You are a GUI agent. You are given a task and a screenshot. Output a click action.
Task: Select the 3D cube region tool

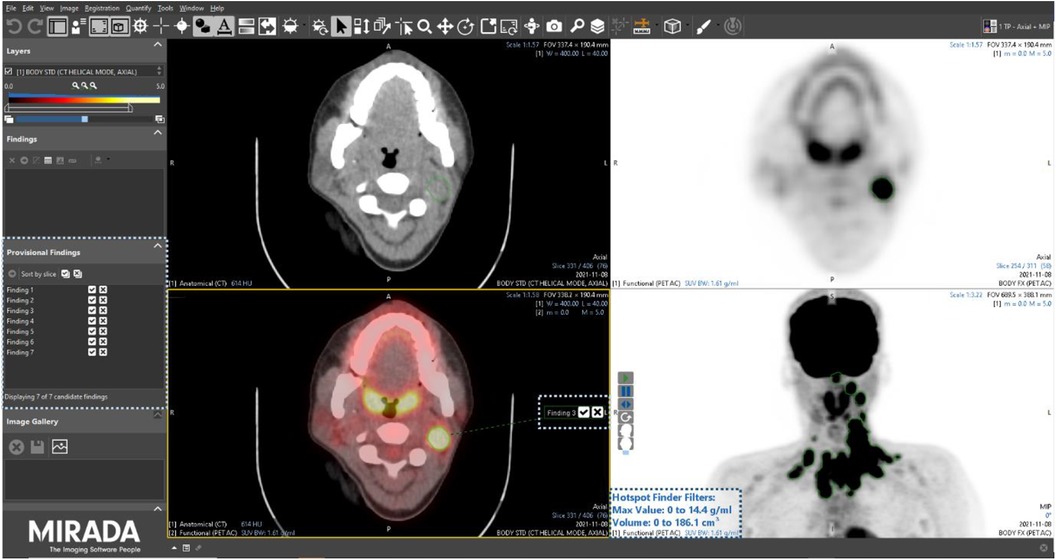[672, 26]
